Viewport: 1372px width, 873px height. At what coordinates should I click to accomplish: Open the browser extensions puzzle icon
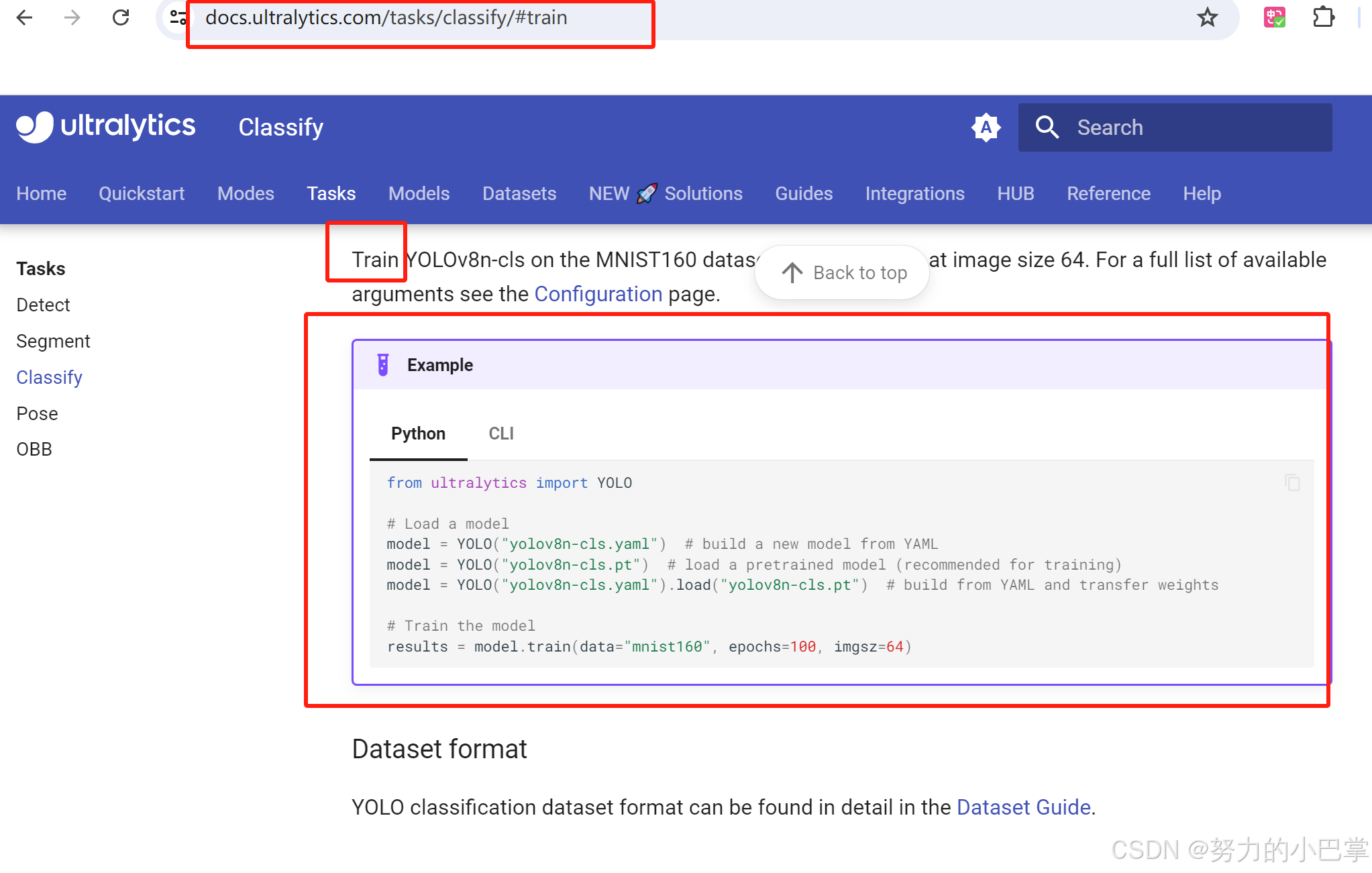coord(1323,17)
